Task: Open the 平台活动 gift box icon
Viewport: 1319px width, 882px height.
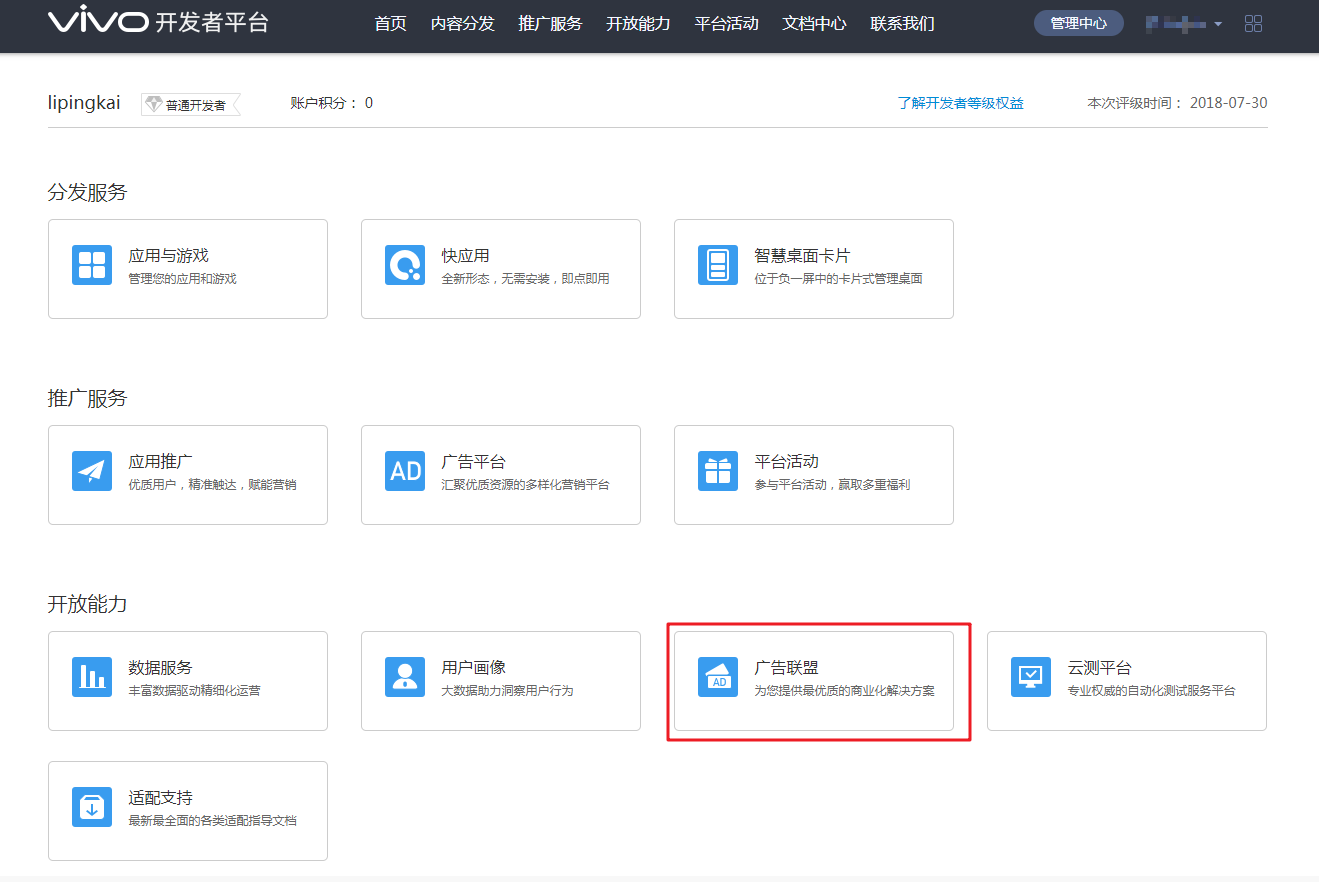Action: point(717,471)
